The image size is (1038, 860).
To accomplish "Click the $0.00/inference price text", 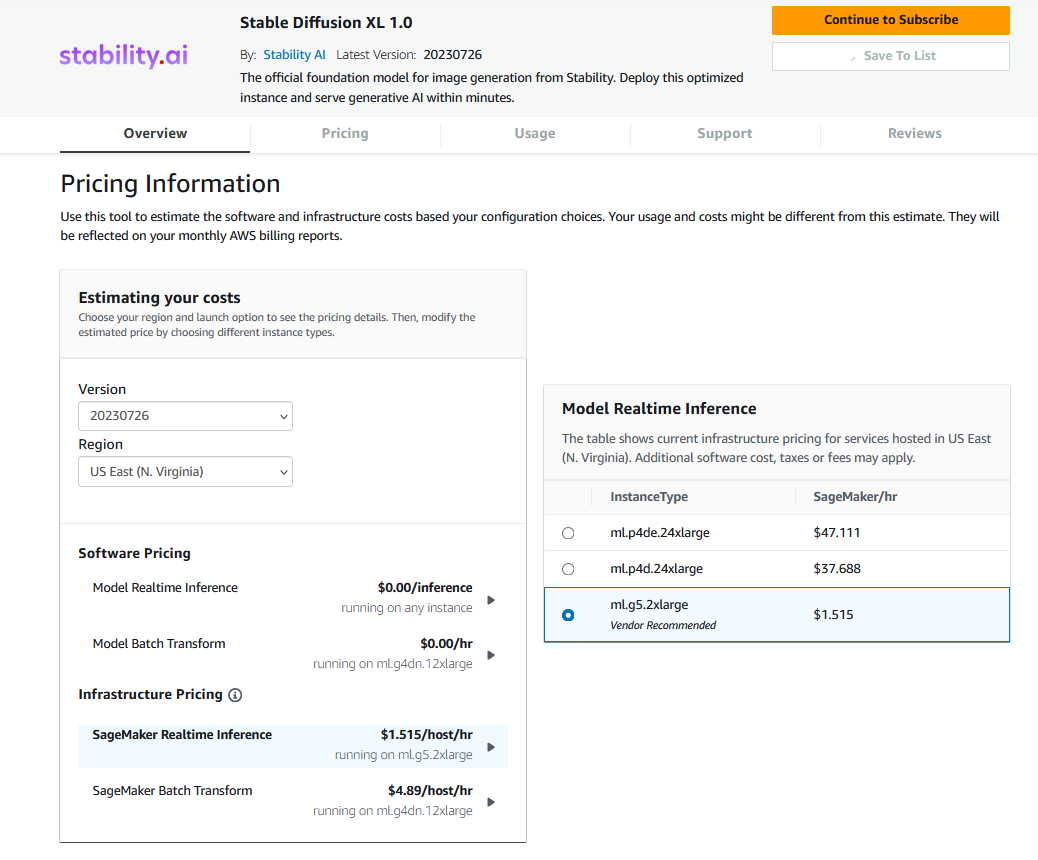I will point(425,588).
